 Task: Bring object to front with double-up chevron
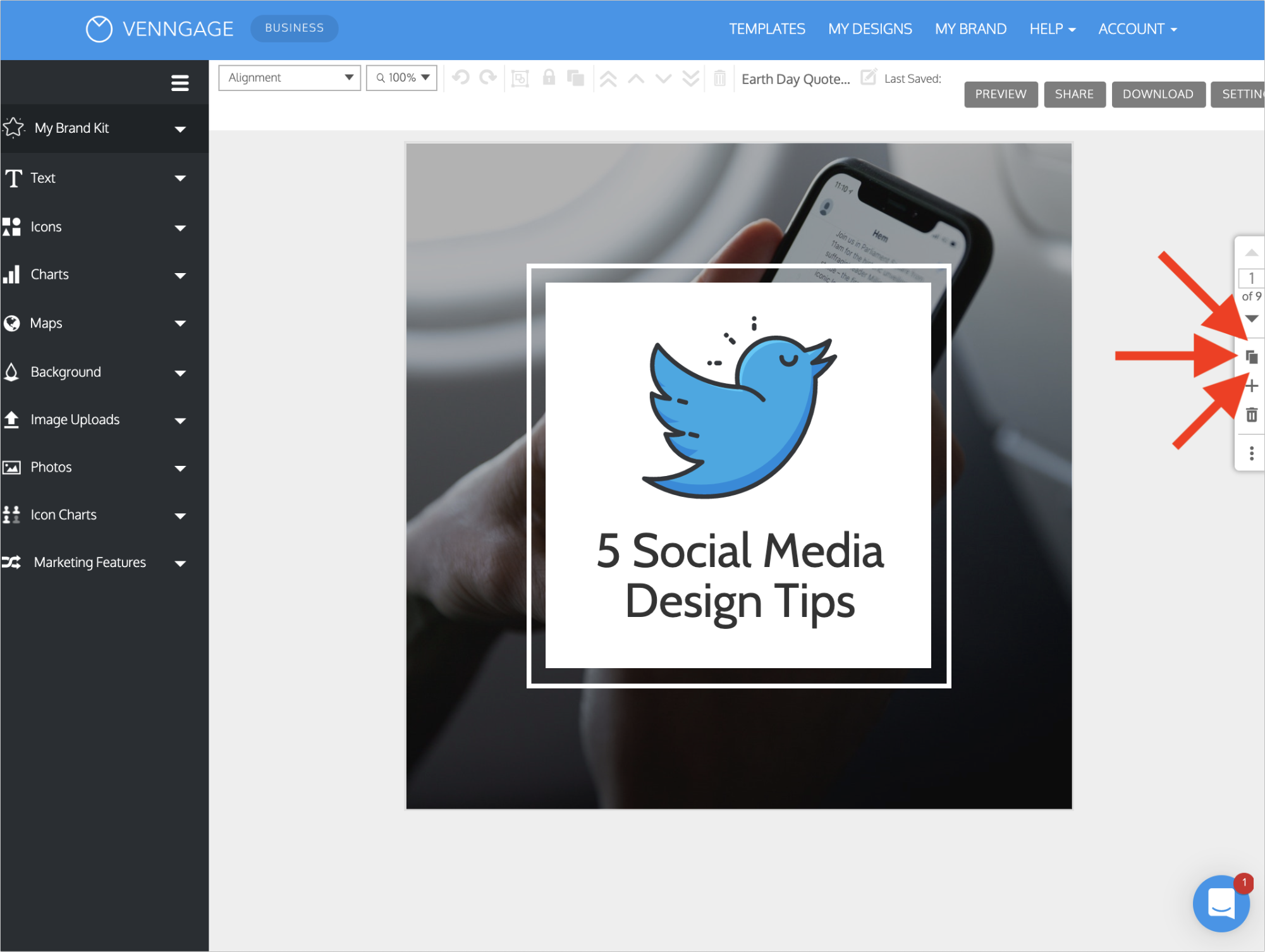[608, 78]
